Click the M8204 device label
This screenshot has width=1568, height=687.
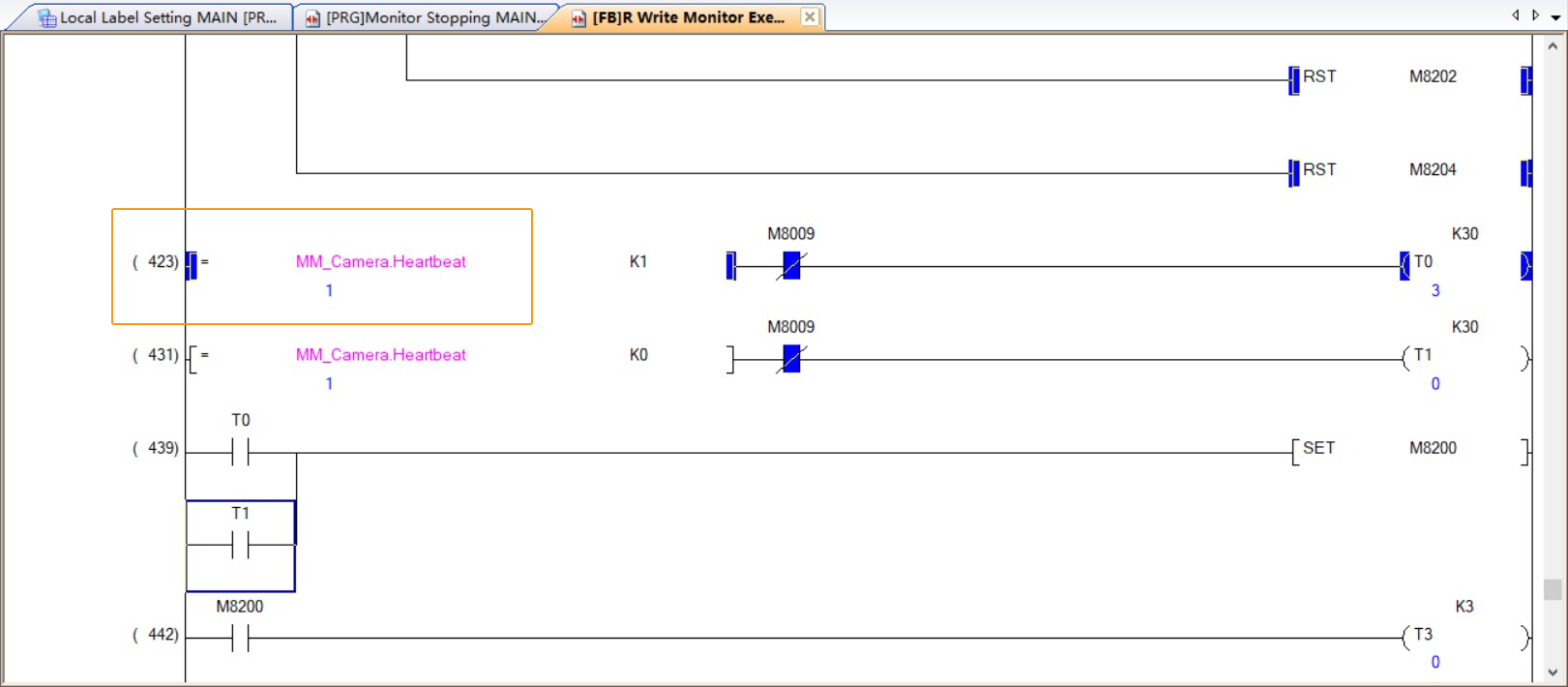(1433, 169)
